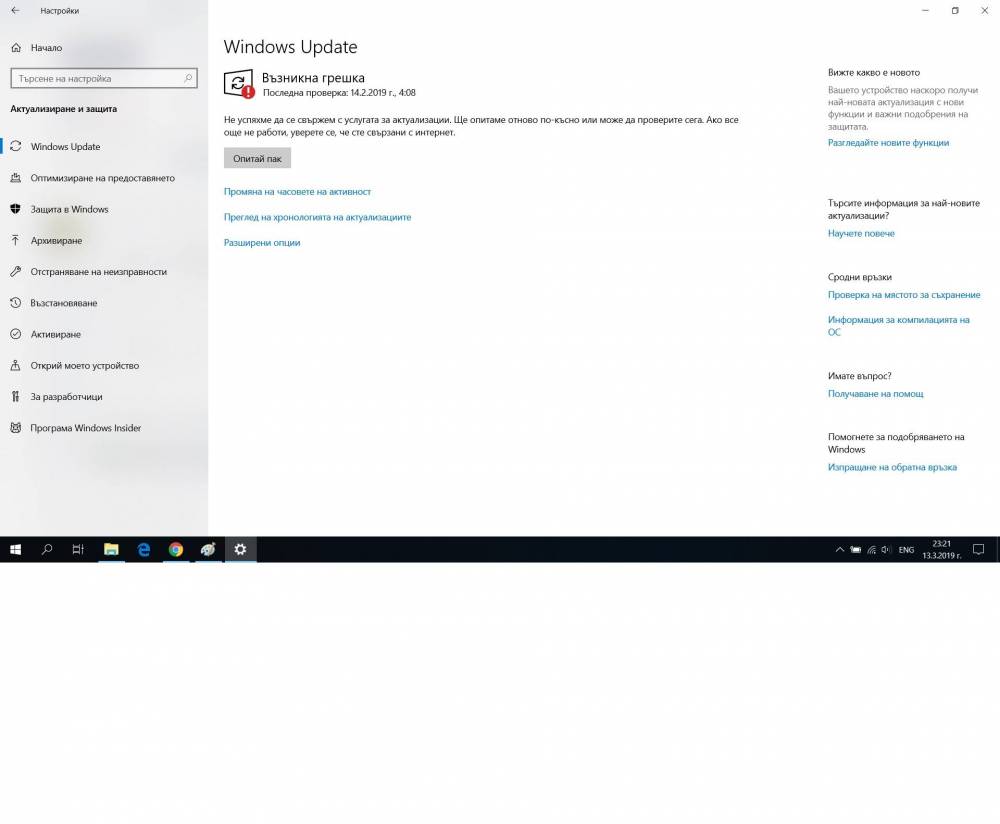Viewport: 1000px width, 824px height.
Task: Open Отстраняване на неизправности section
Action: [104, 272]
